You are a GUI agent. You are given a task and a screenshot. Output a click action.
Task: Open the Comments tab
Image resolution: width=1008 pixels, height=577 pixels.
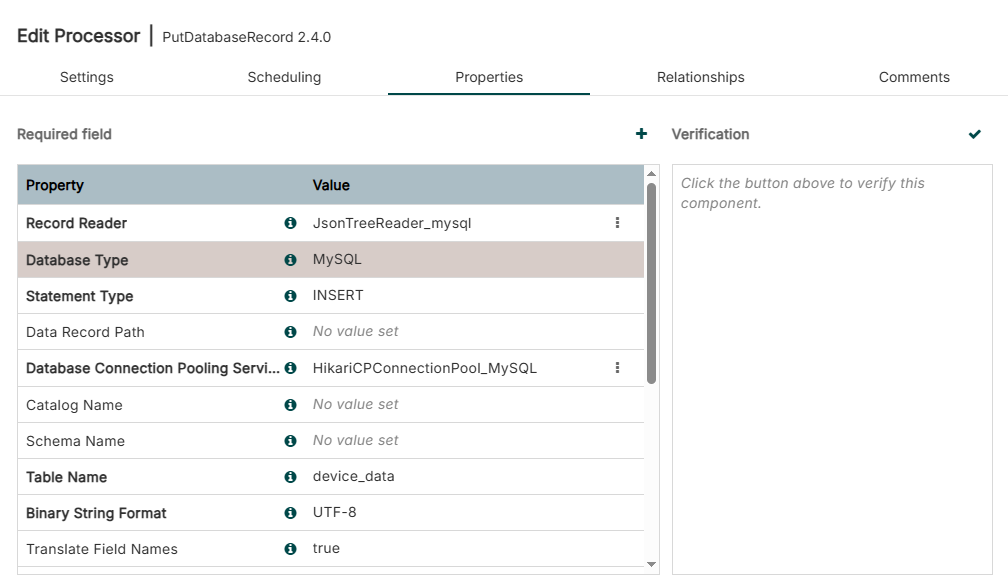point(914,77)
